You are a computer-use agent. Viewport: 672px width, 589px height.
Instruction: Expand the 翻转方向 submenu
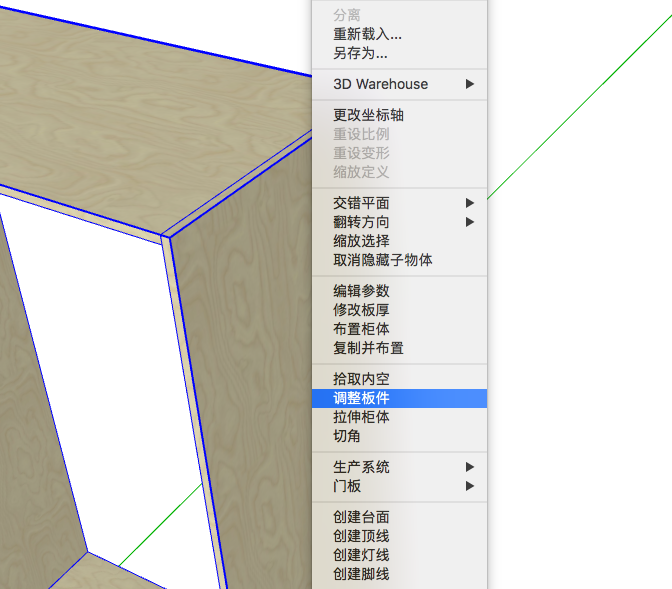[x=361, y=222]
